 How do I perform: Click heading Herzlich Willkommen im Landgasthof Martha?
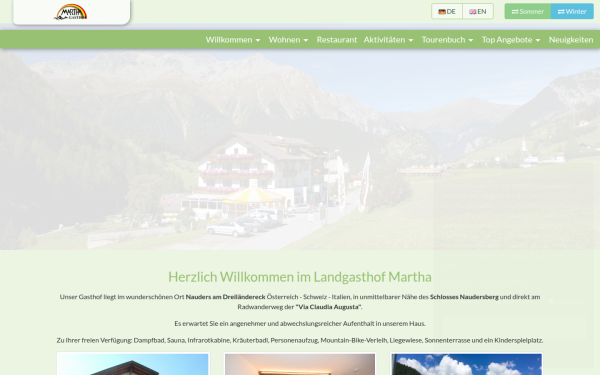pyautogui.click(x=300, y=277)
